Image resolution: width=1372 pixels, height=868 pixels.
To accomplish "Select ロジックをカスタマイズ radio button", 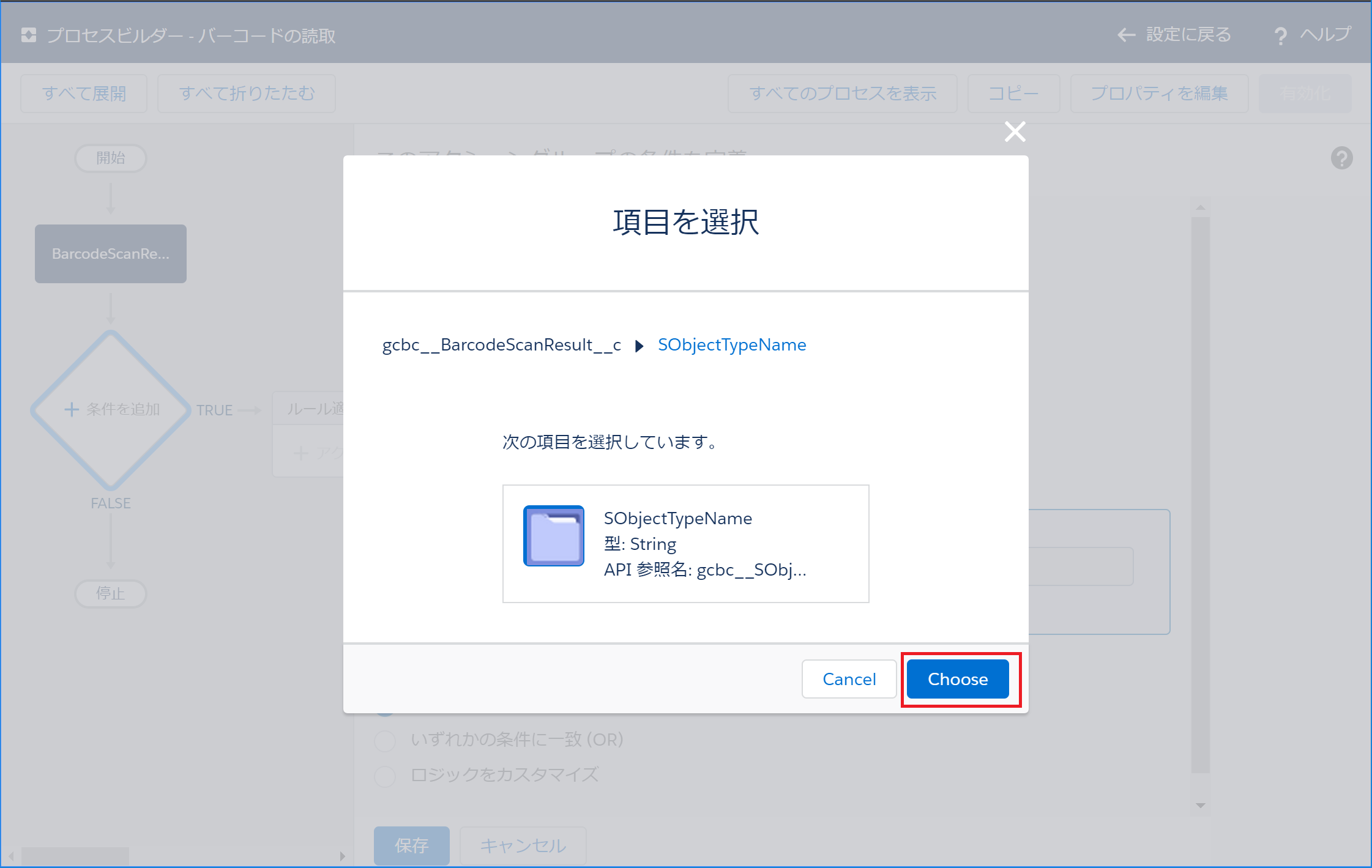I will tap(385, 776).
